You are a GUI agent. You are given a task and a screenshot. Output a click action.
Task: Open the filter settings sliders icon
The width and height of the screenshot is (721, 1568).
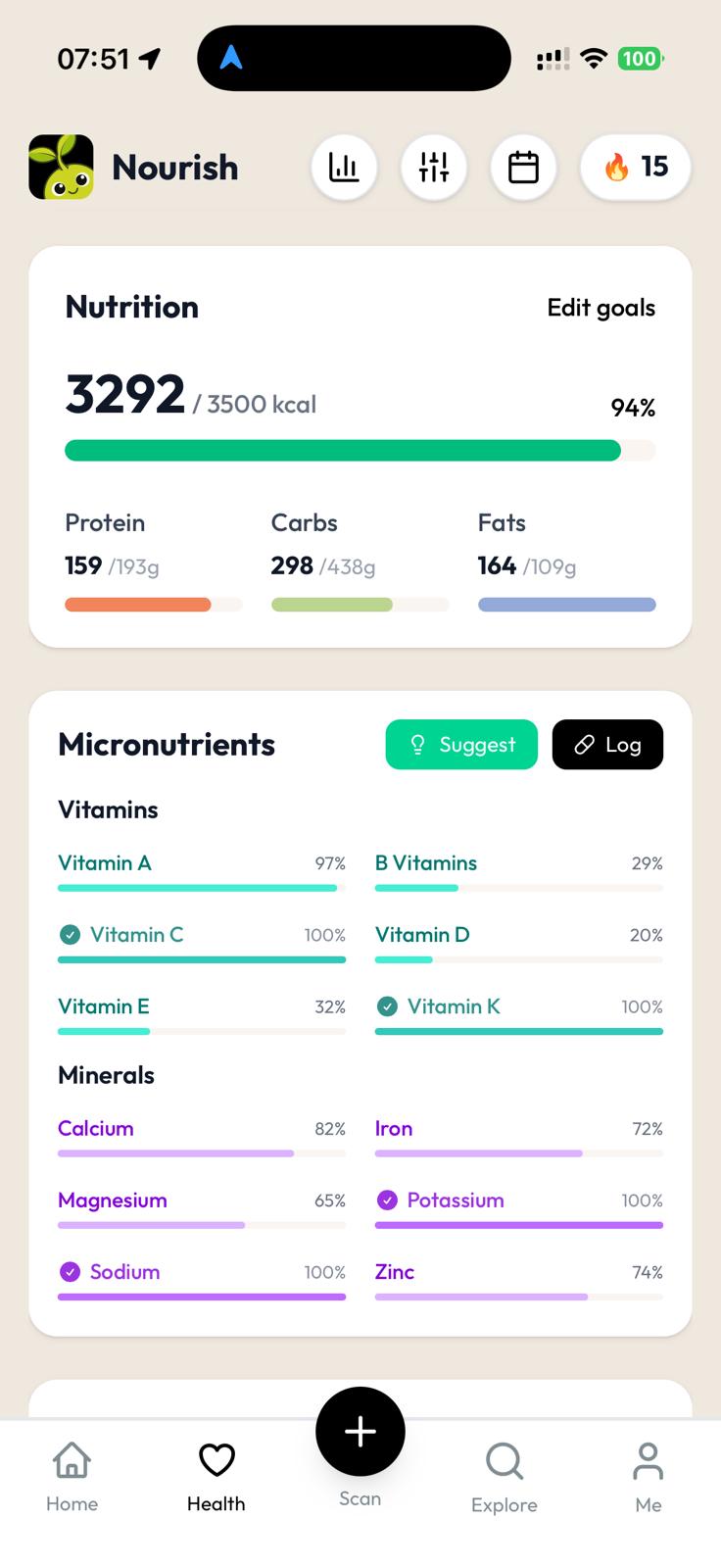coord(434,168)
